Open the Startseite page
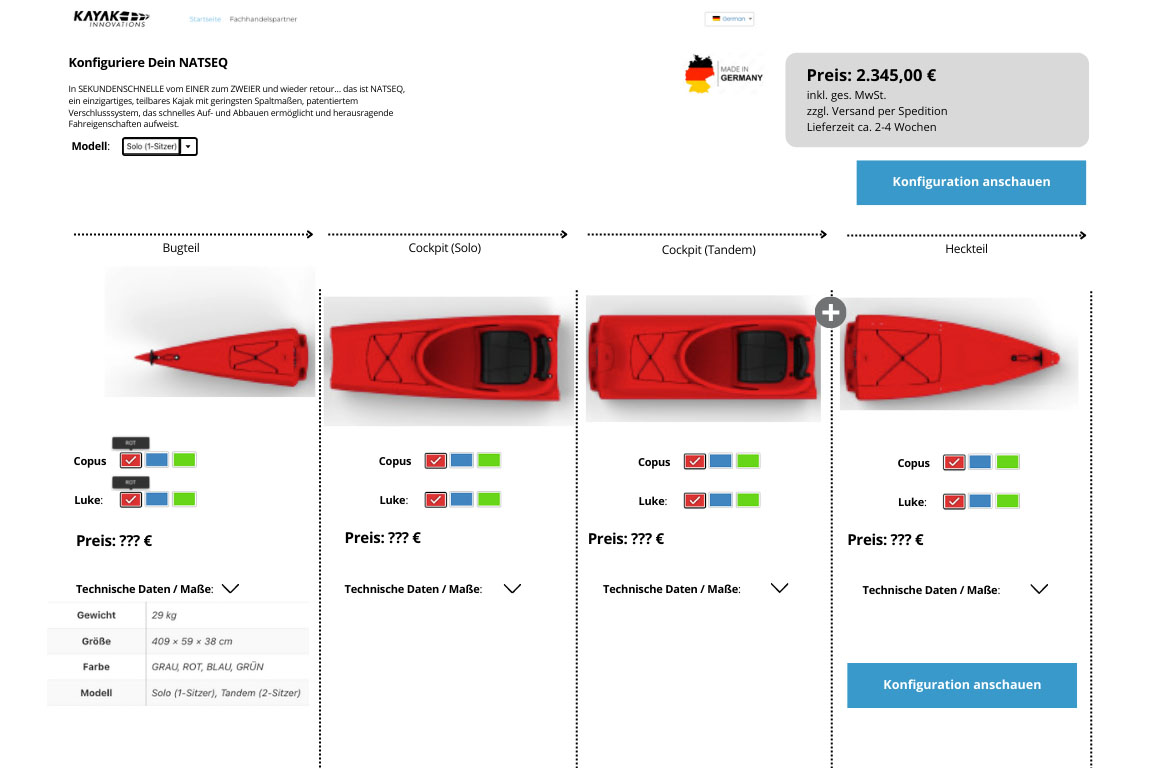 (205, 18)
